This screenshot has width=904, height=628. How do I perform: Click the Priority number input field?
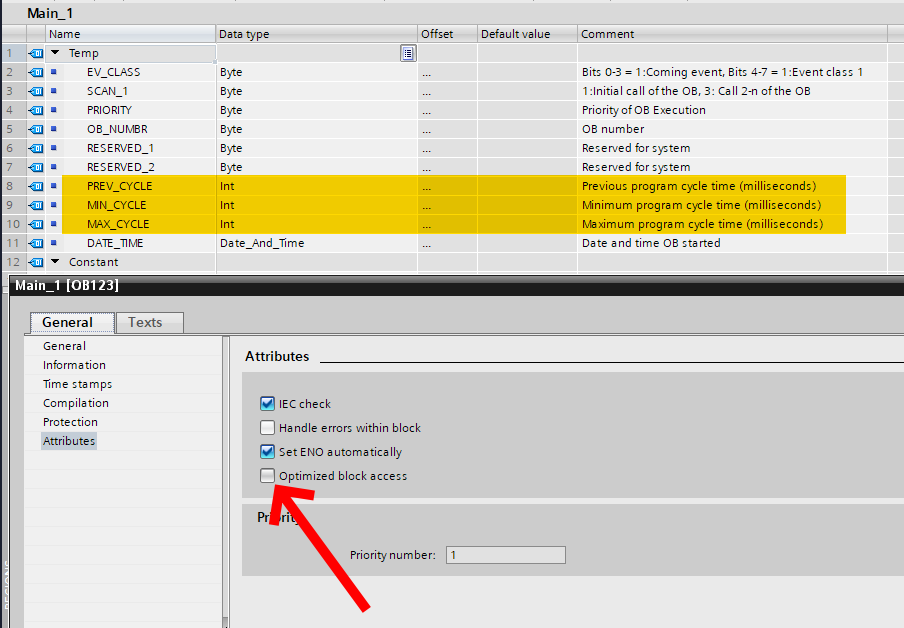pos(506,555)
